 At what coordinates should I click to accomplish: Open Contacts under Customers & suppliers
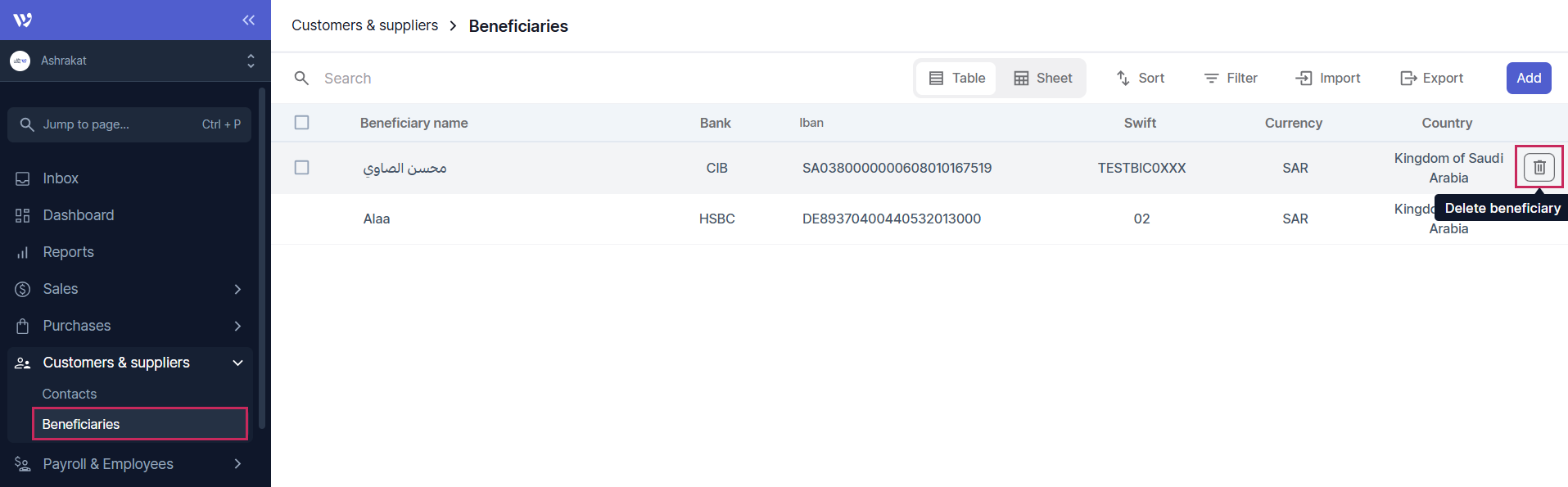point(70,394)
